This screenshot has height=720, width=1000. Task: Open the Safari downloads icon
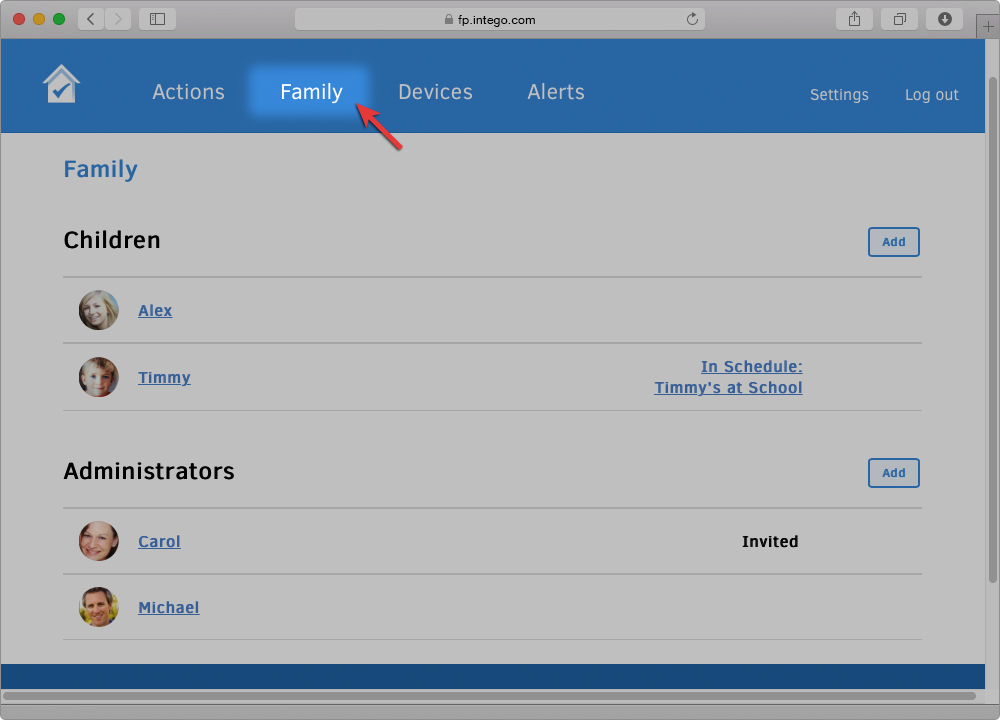(945, 19)
